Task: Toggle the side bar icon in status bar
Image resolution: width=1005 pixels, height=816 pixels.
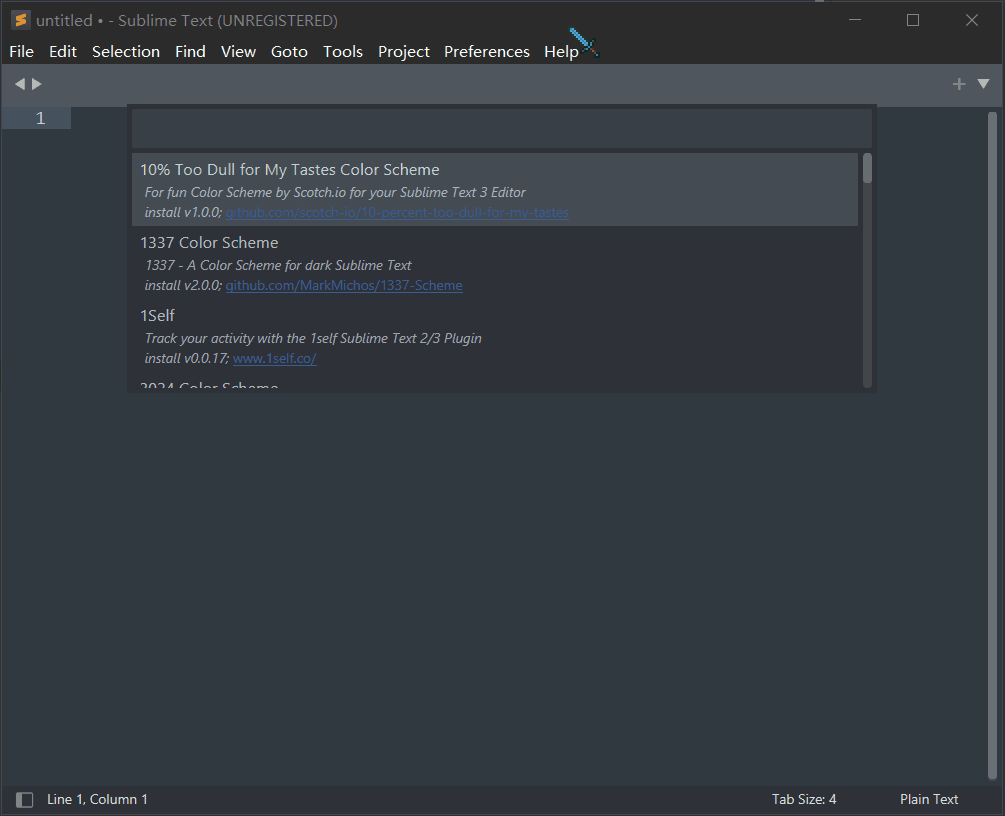Action: pos(24,799)
